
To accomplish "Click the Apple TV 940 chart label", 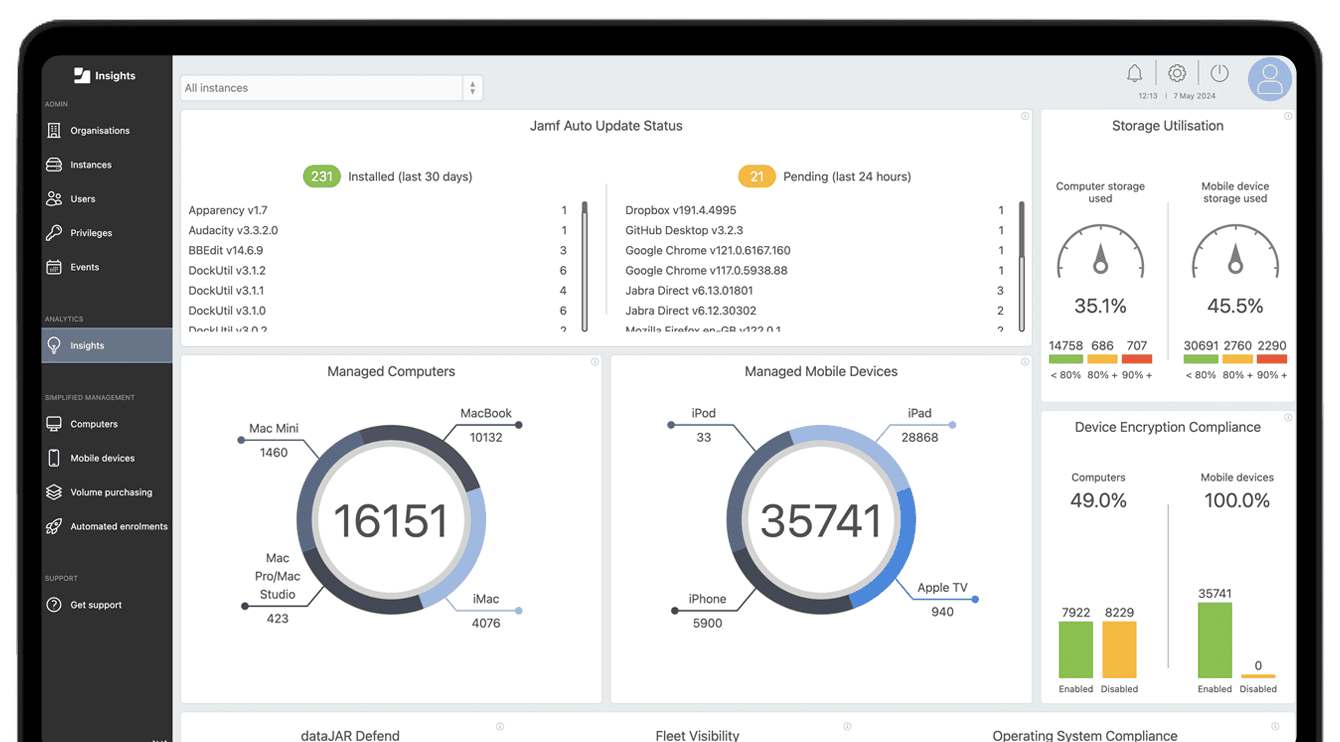I will (943, 600).
